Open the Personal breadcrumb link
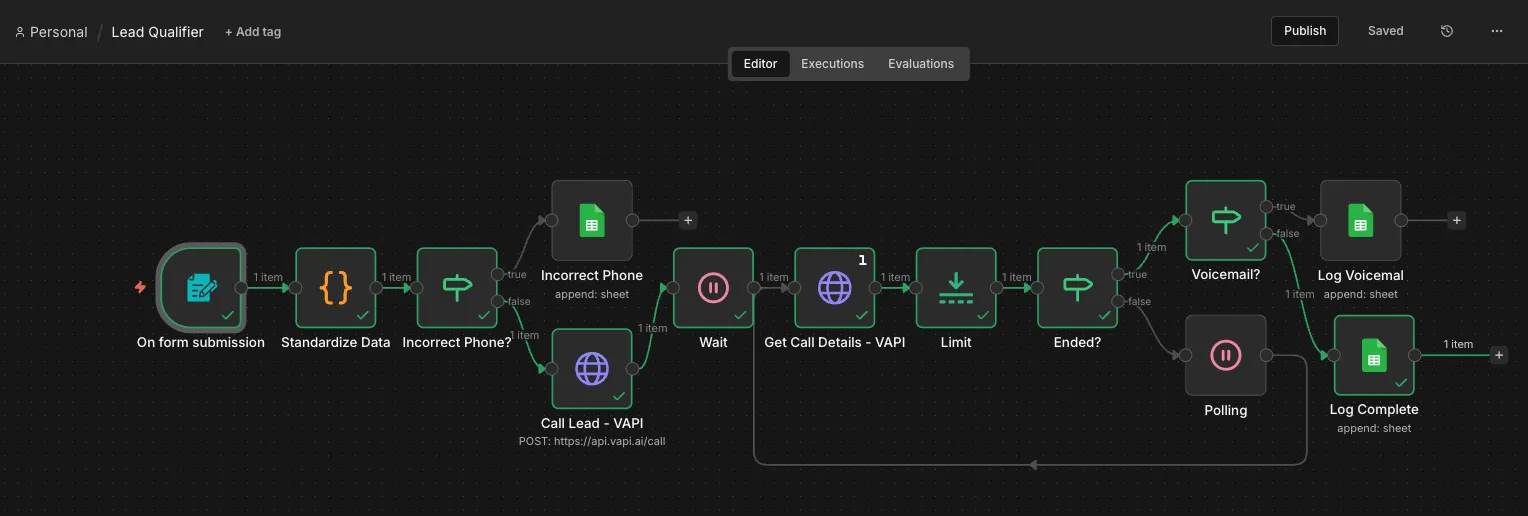 tap(59, 32)
